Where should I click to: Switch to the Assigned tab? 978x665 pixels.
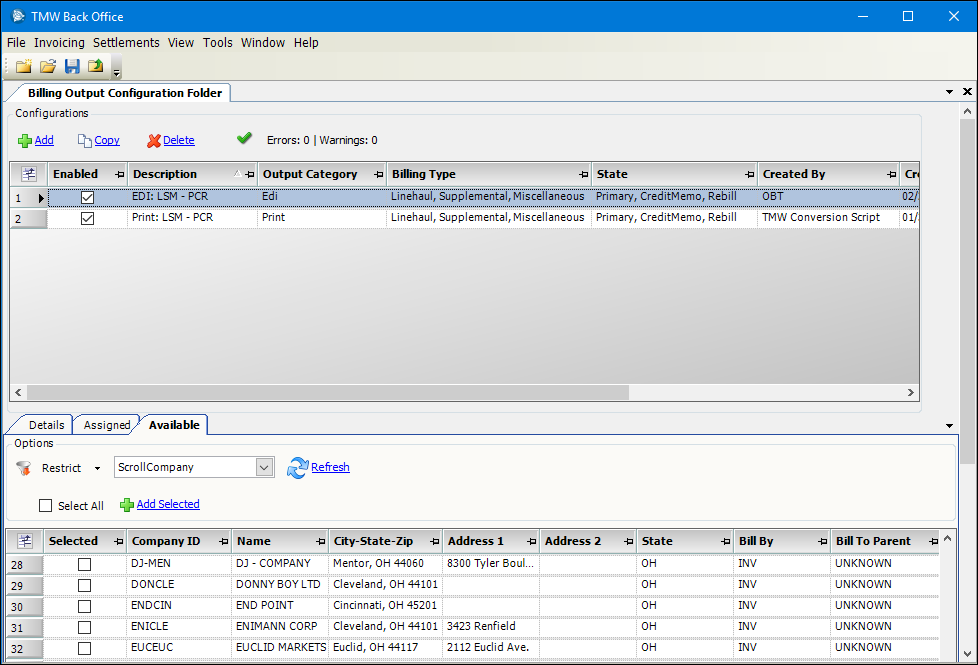(x=107, y=425)
